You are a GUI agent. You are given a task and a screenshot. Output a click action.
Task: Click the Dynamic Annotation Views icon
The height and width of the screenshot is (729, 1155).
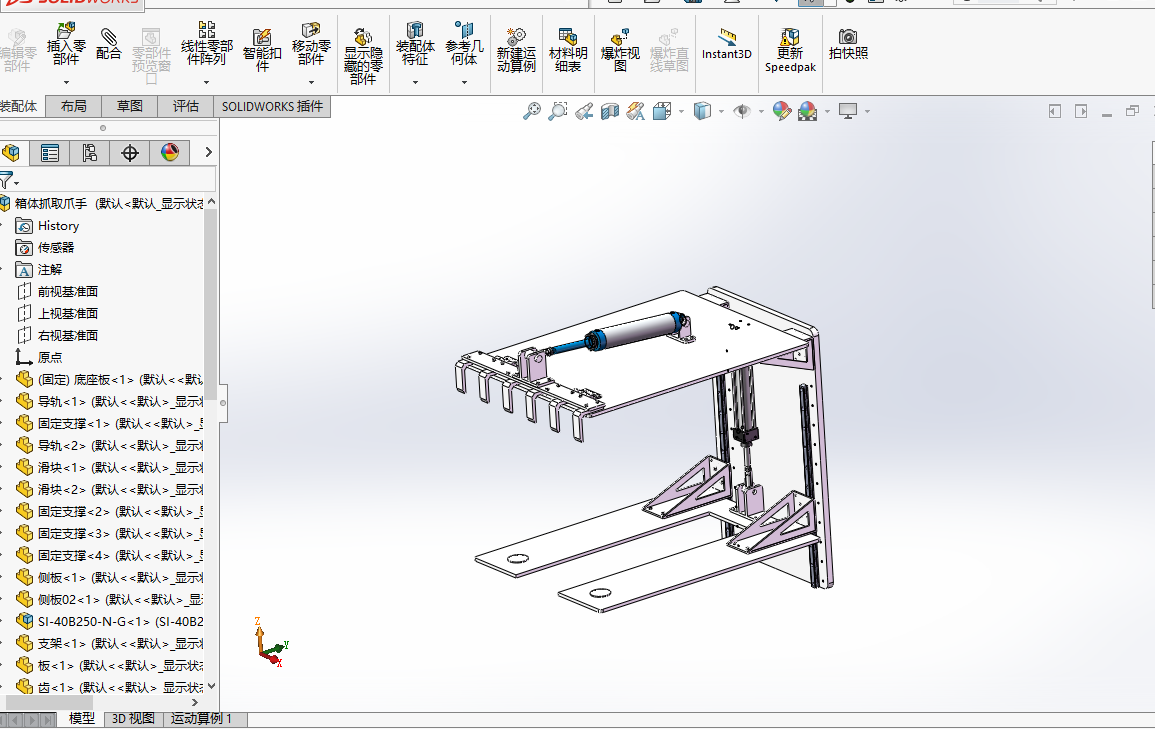click(635, 111)
